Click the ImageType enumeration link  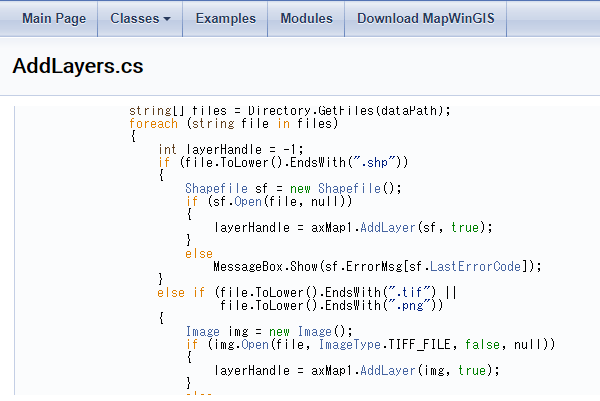(349, 344)
